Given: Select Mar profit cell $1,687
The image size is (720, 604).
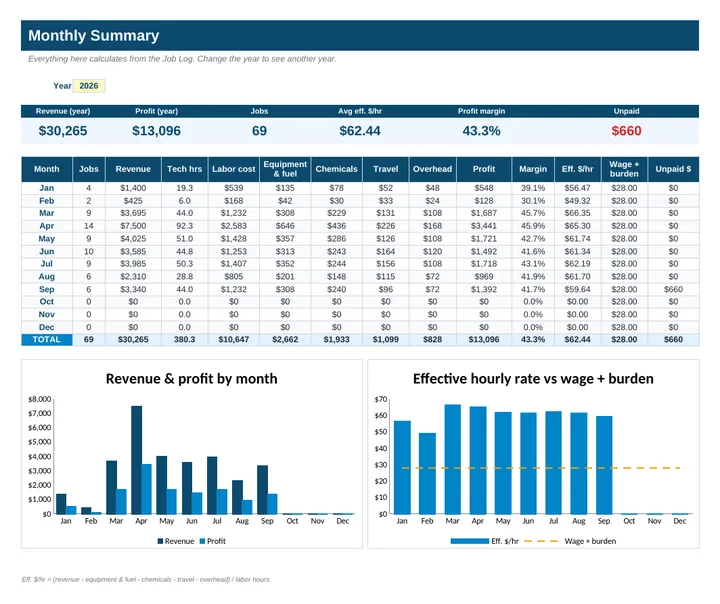Looking at the screenshot, I should click(484, 213).
